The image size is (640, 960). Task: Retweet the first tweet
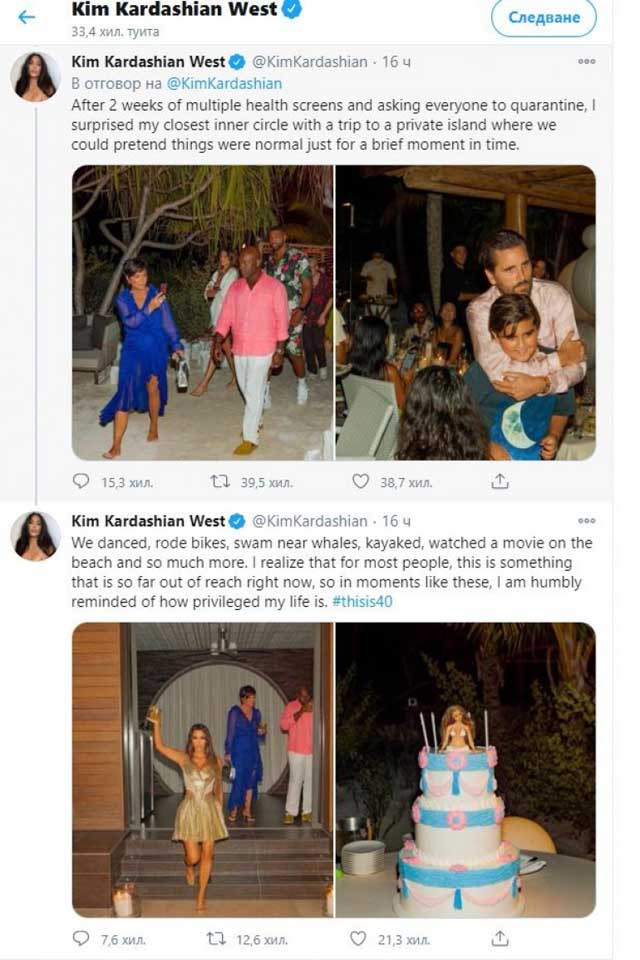tap(220, 482)
